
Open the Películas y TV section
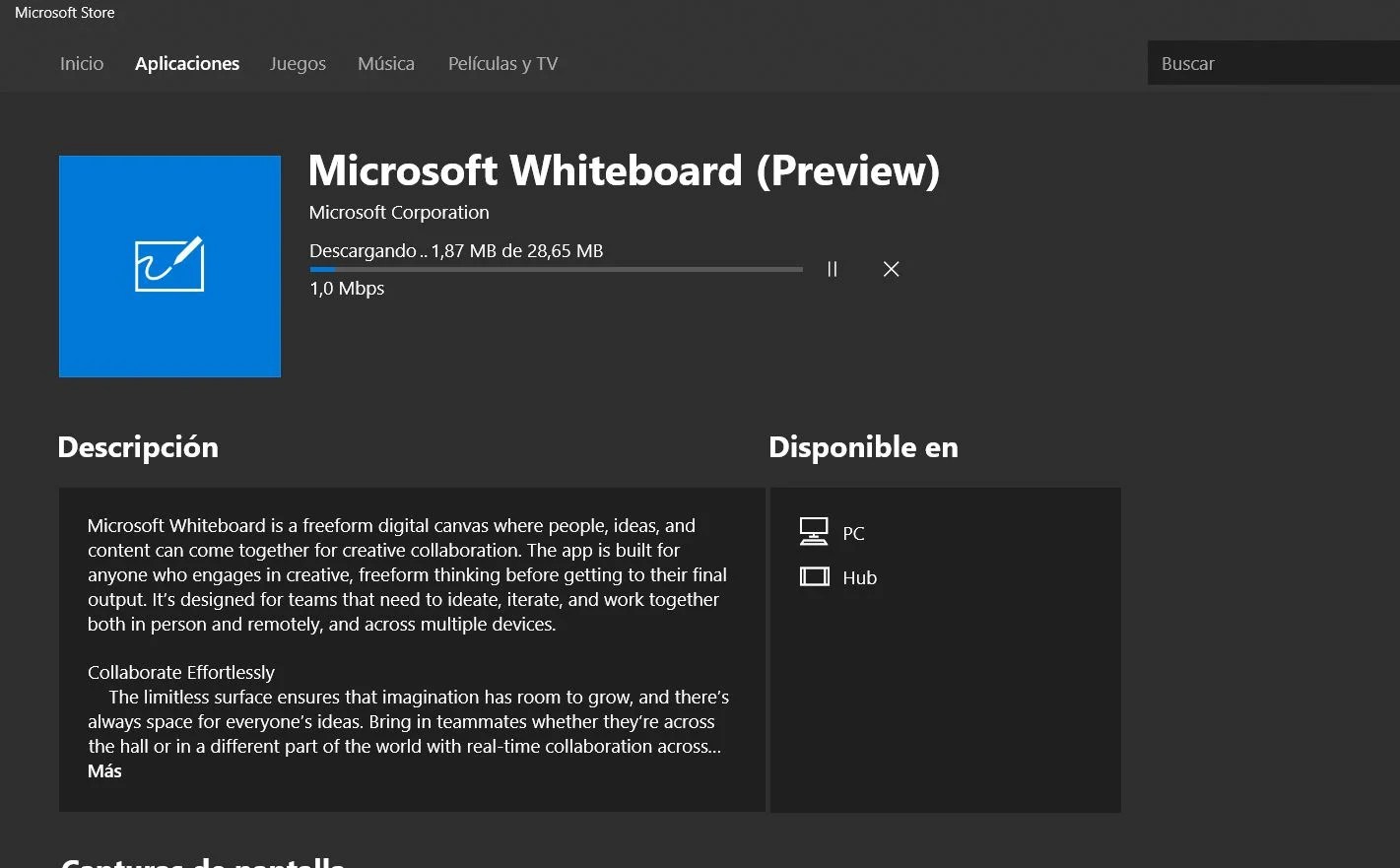502,63
